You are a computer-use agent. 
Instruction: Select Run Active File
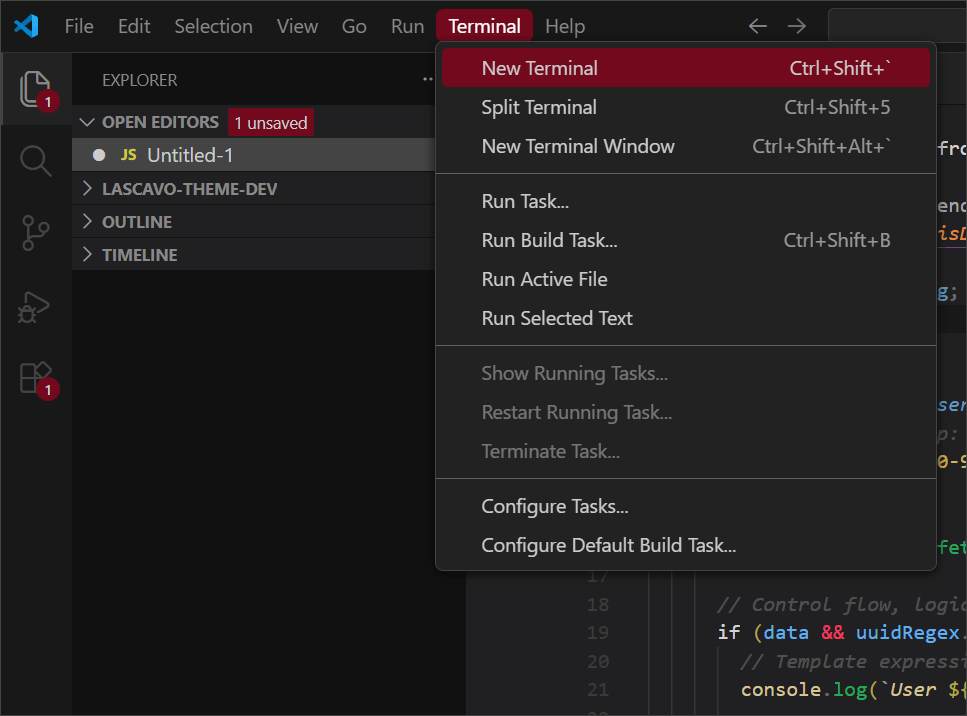click(x=686, y=279)
